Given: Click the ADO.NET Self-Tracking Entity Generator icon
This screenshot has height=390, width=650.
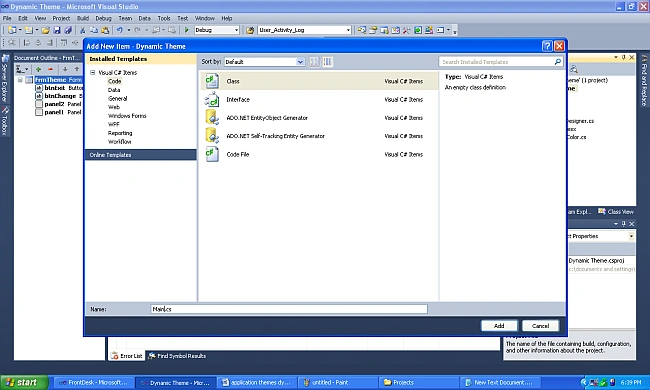Looking at the screenshot, I should (x=212, y=136).
